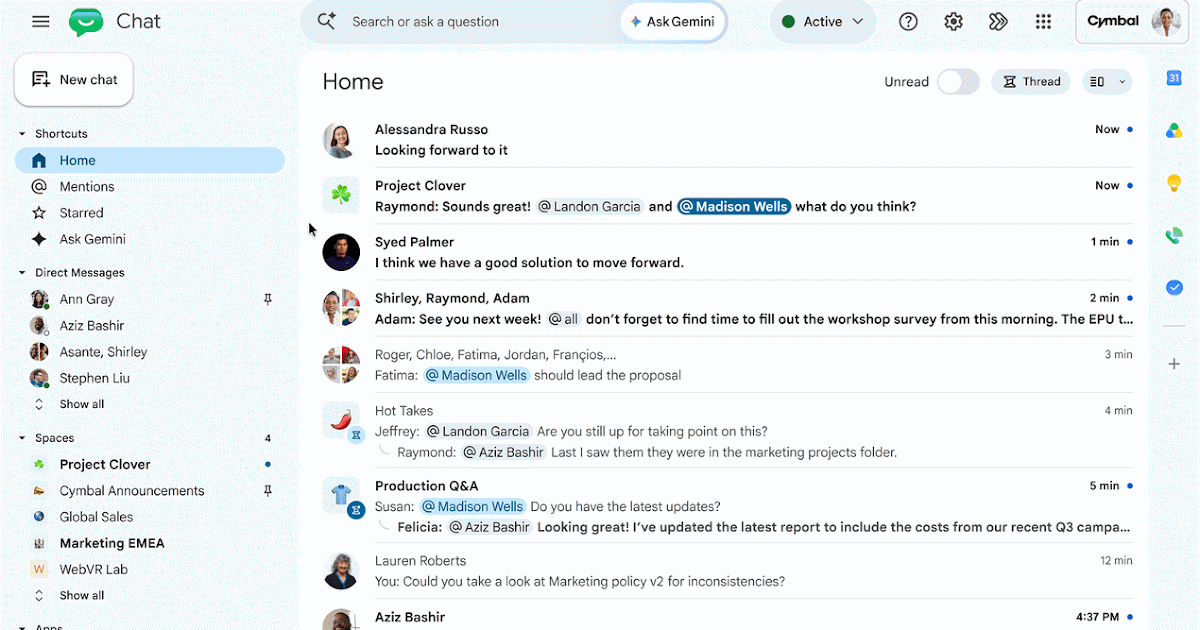Open the Google Drive side panel icon

(x=1174, y=131)
